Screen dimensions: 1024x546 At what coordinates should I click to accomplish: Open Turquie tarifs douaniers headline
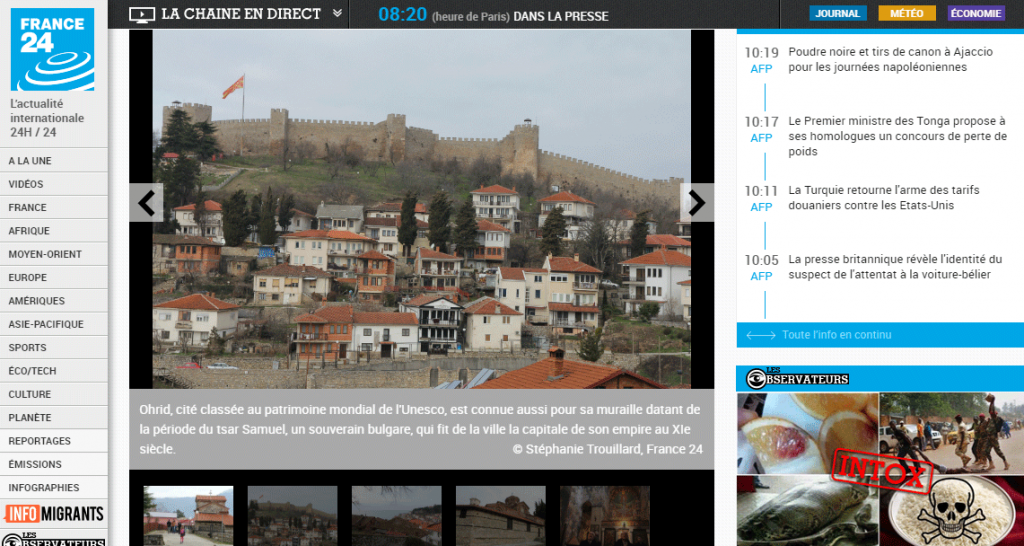click(884, 198)
